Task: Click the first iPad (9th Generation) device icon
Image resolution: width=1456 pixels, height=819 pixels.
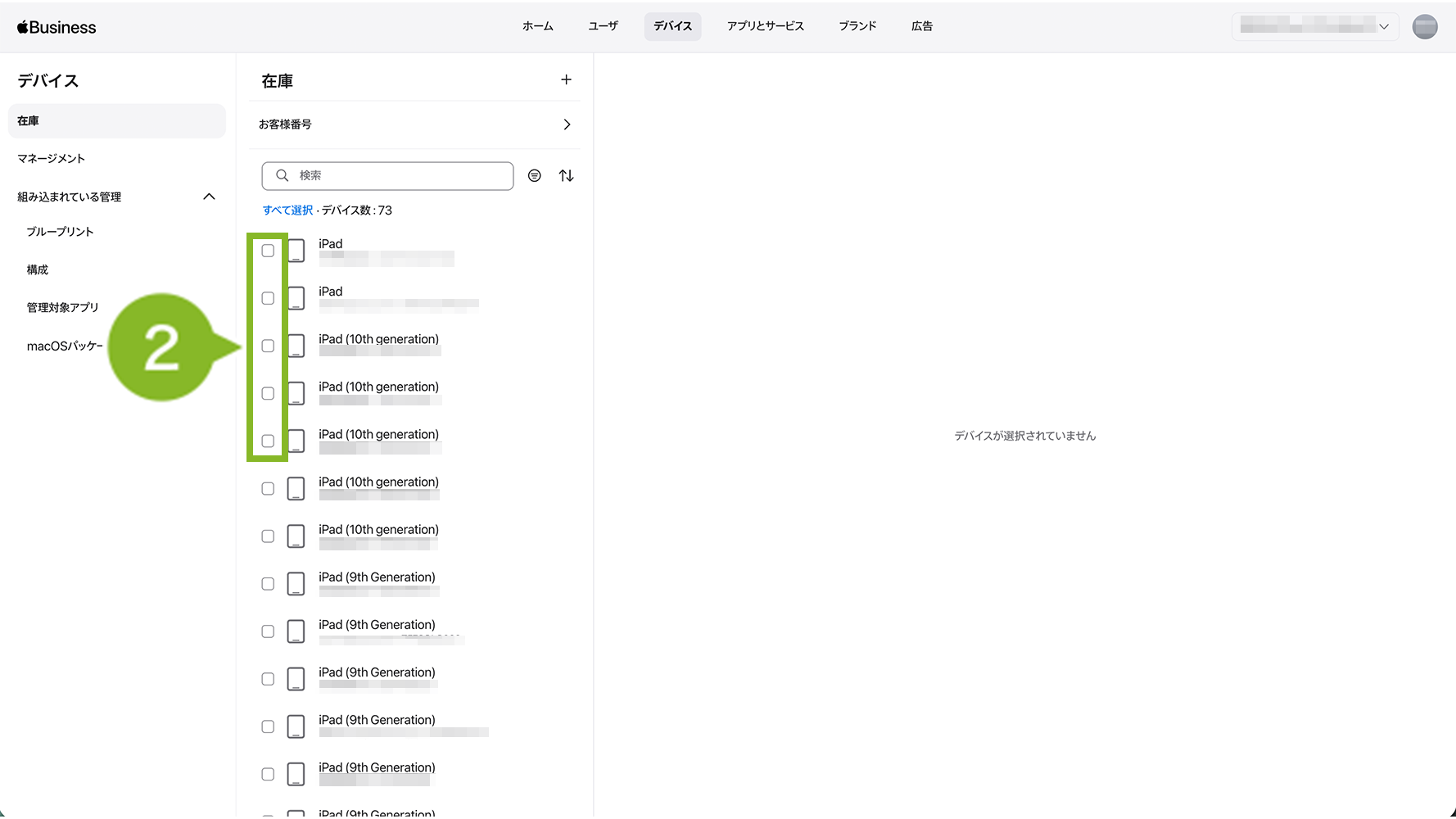Action: pyautogui.click(x=296, y=584)
